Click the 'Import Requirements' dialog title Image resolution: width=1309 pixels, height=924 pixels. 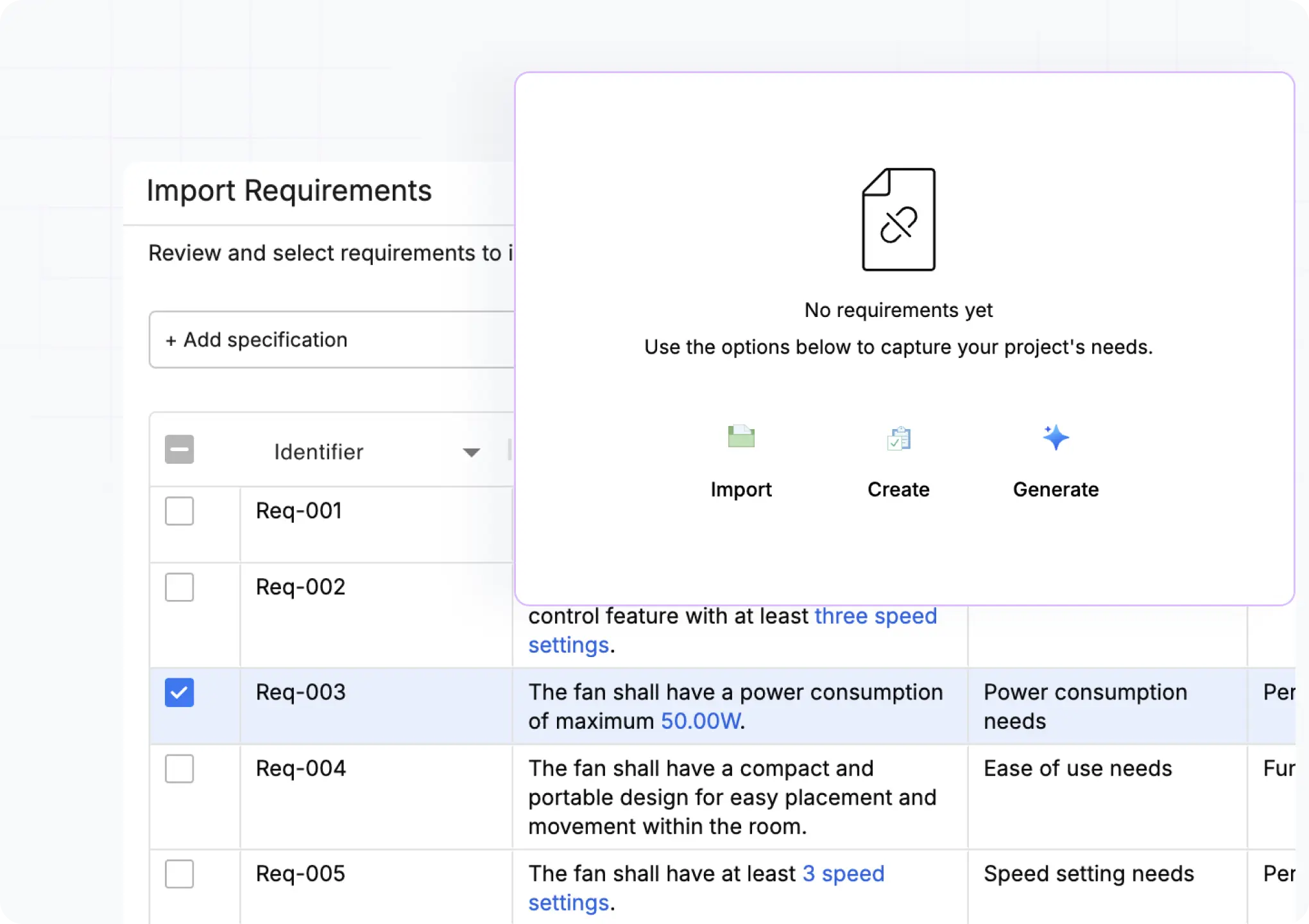(x=289, y=191)
